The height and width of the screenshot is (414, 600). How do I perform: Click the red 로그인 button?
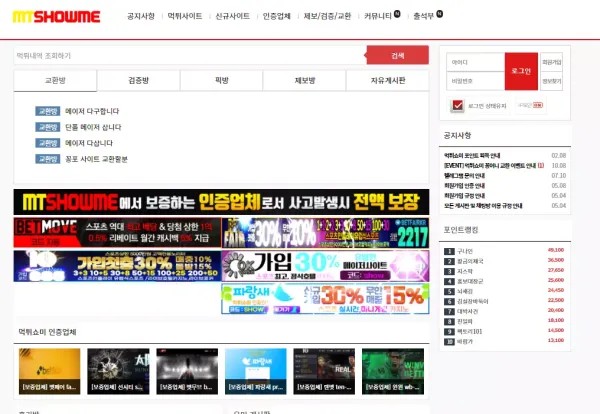521,71
